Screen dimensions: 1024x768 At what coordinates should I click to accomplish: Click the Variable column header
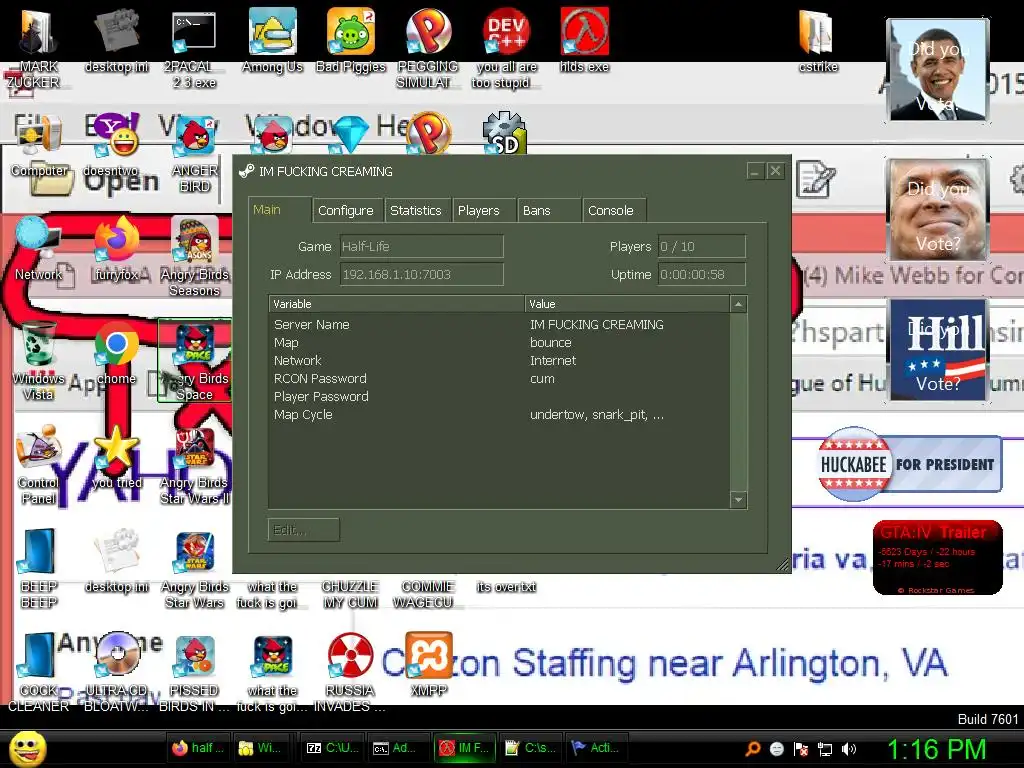[x=396, y=304]
